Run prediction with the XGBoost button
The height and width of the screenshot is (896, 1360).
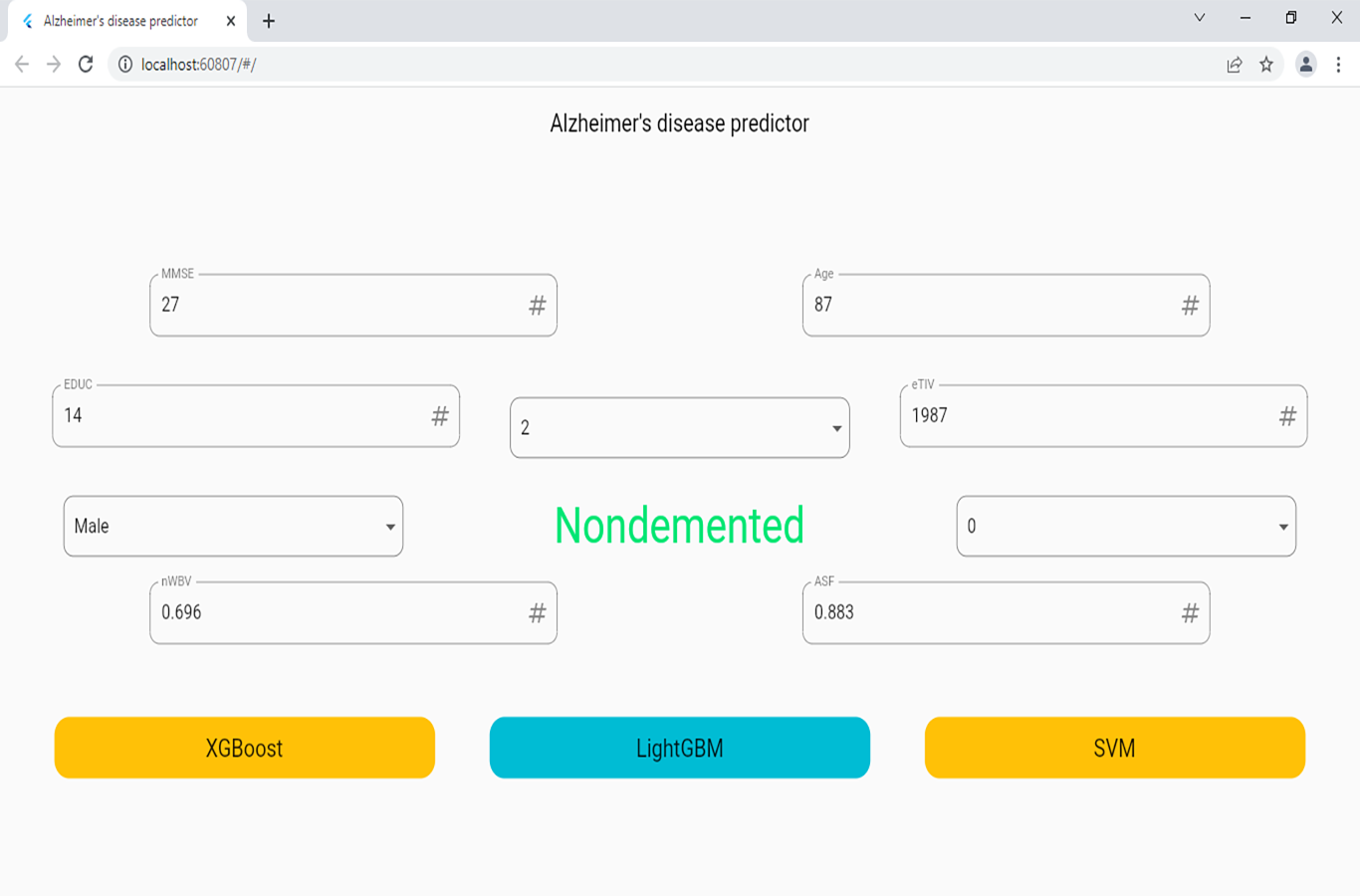244,748
